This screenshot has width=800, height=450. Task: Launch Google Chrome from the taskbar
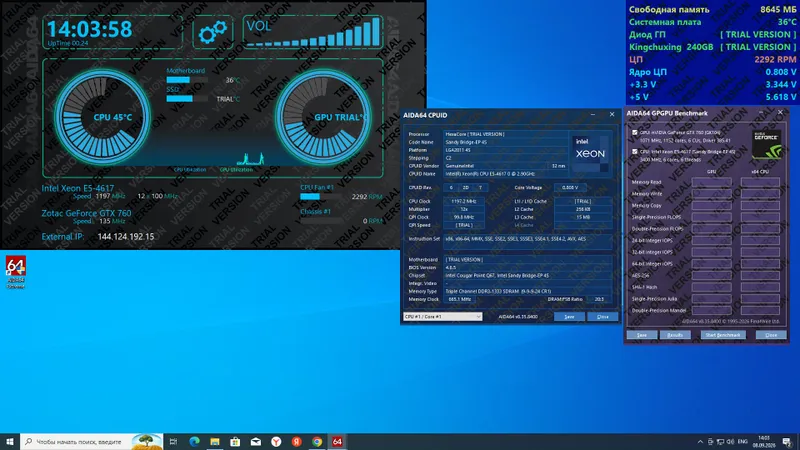[x=317, y=441]
